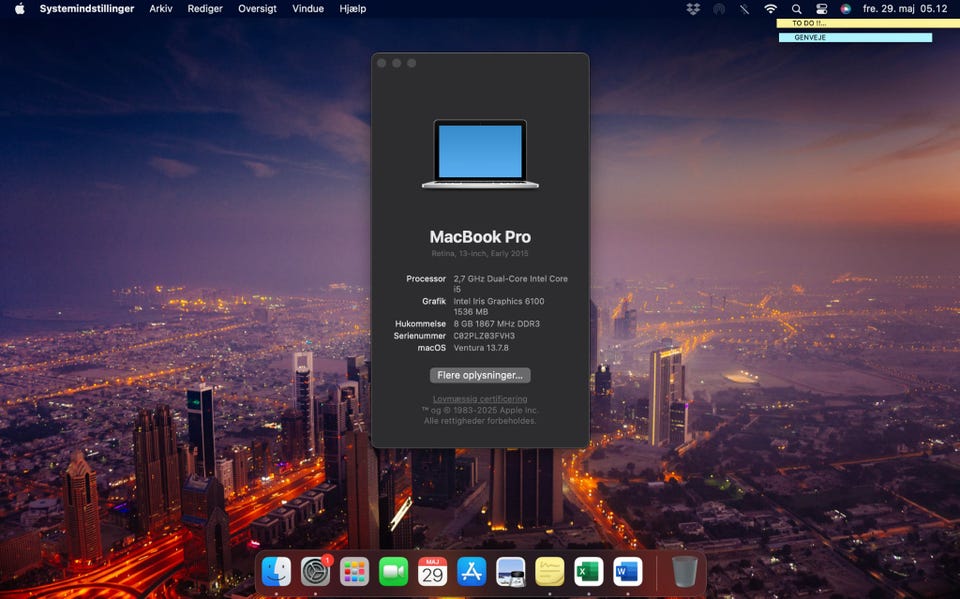Open the Hjælp menu

[353, 9]
